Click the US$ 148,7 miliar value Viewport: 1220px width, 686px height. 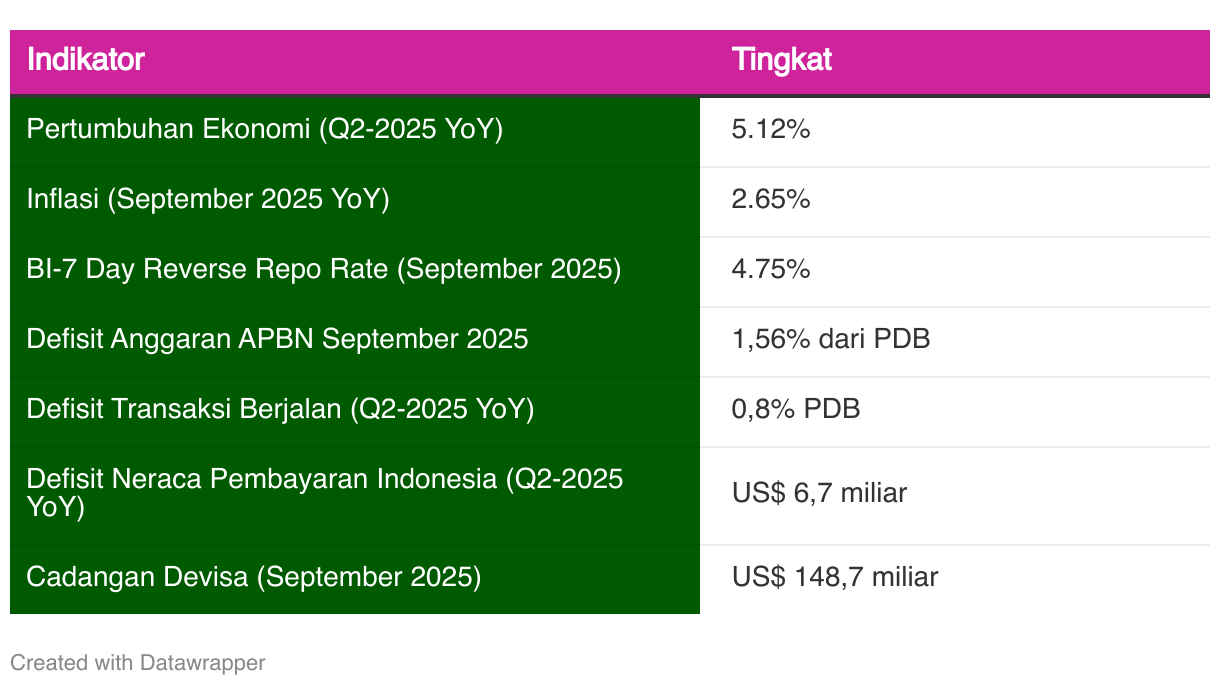834,577
